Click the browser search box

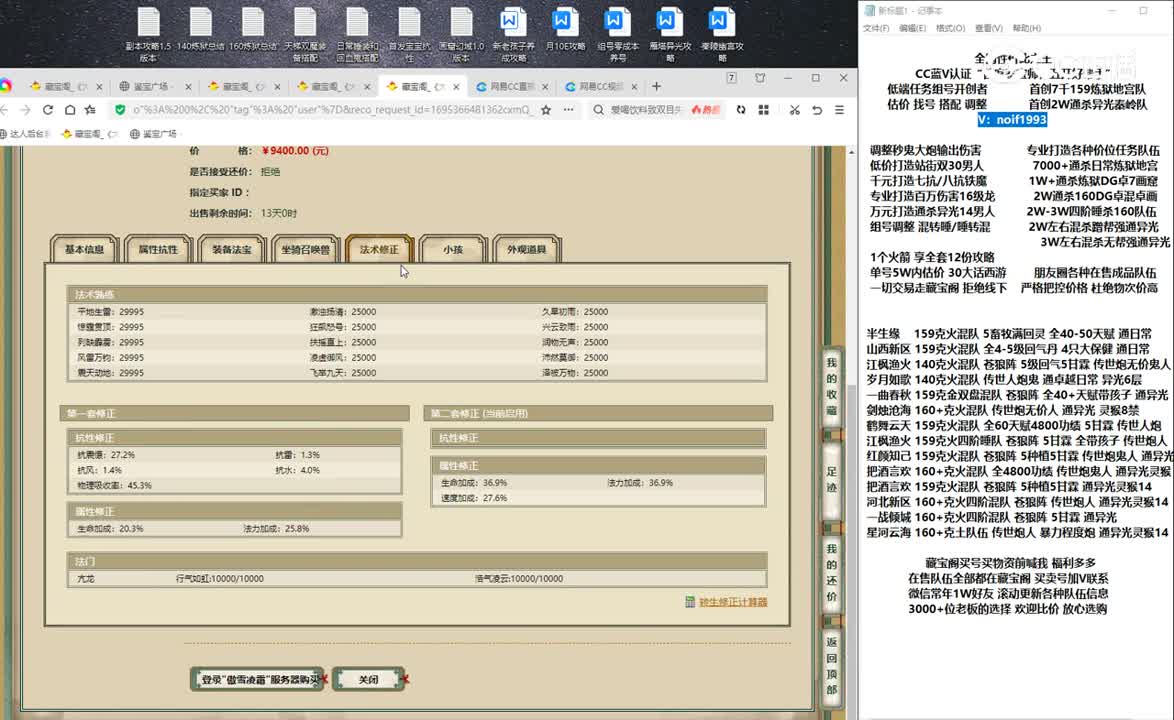coord(645,110)
